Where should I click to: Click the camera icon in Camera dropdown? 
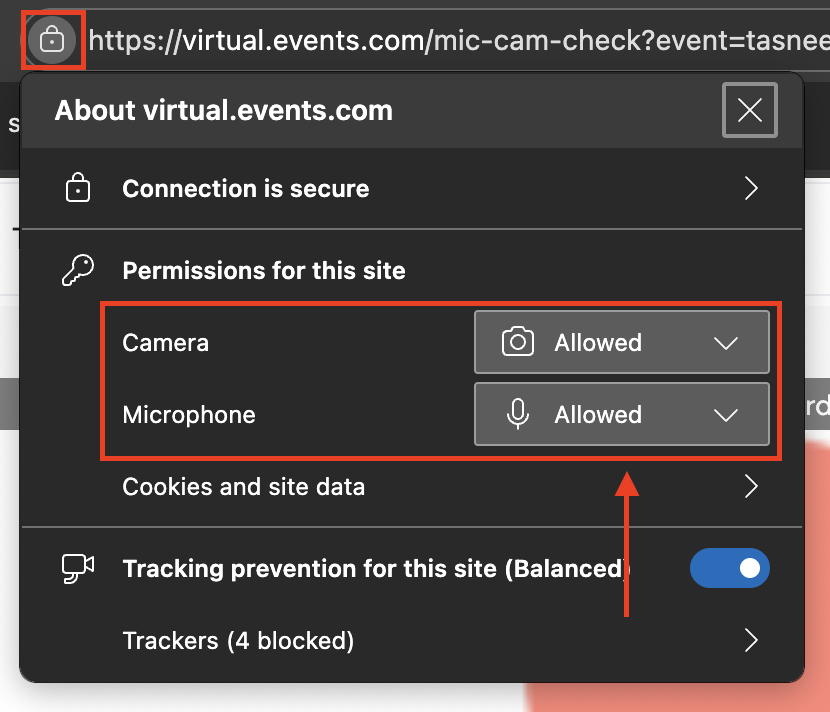pos(517,343)
